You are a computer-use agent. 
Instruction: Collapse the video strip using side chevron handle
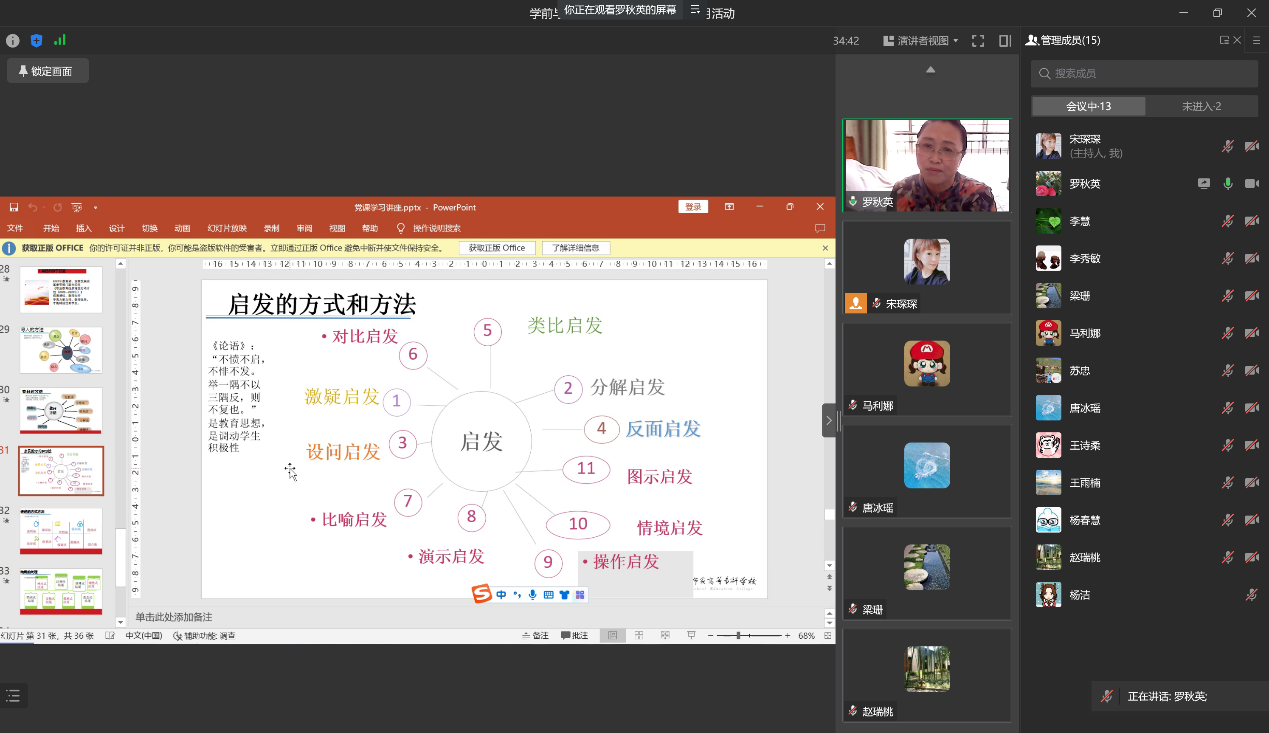coord(828,421)
